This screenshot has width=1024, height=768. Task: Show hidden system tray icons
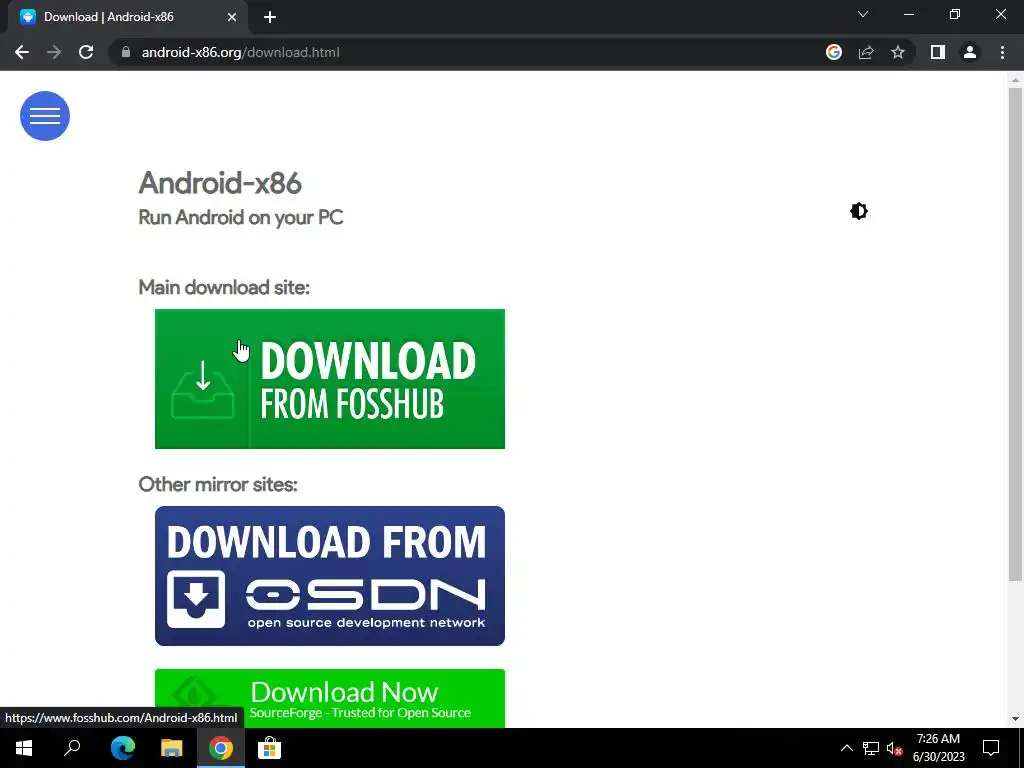click(x=846, y=748)
